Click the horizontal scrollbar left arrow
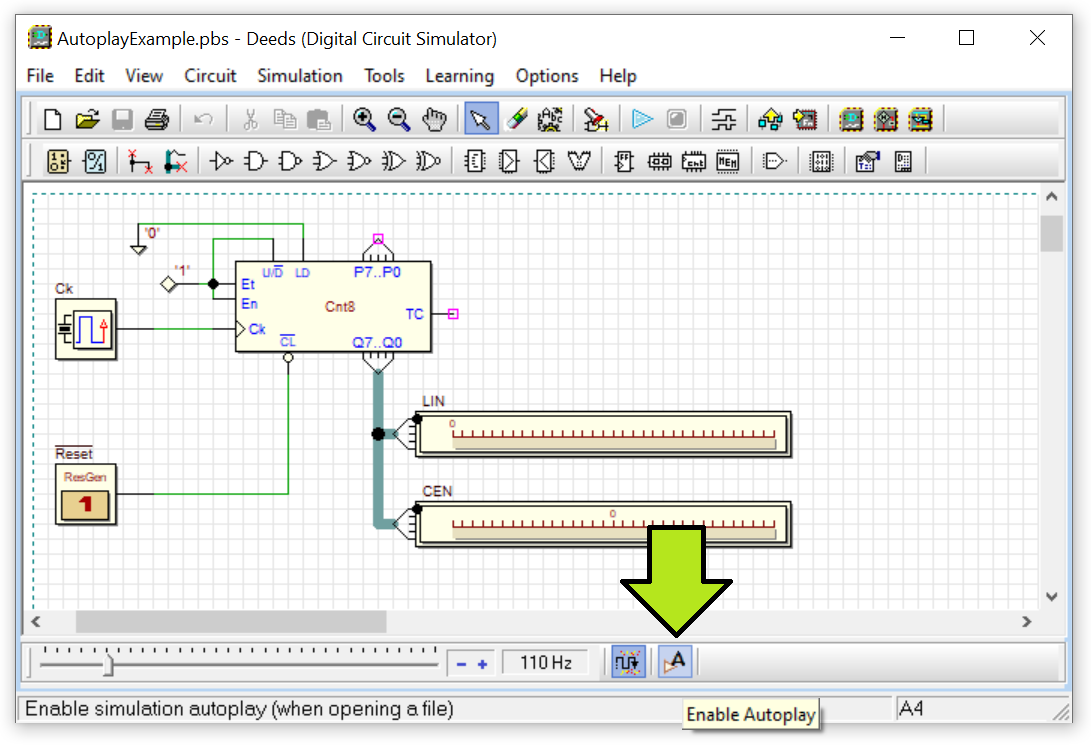 [x=36, y=621]
